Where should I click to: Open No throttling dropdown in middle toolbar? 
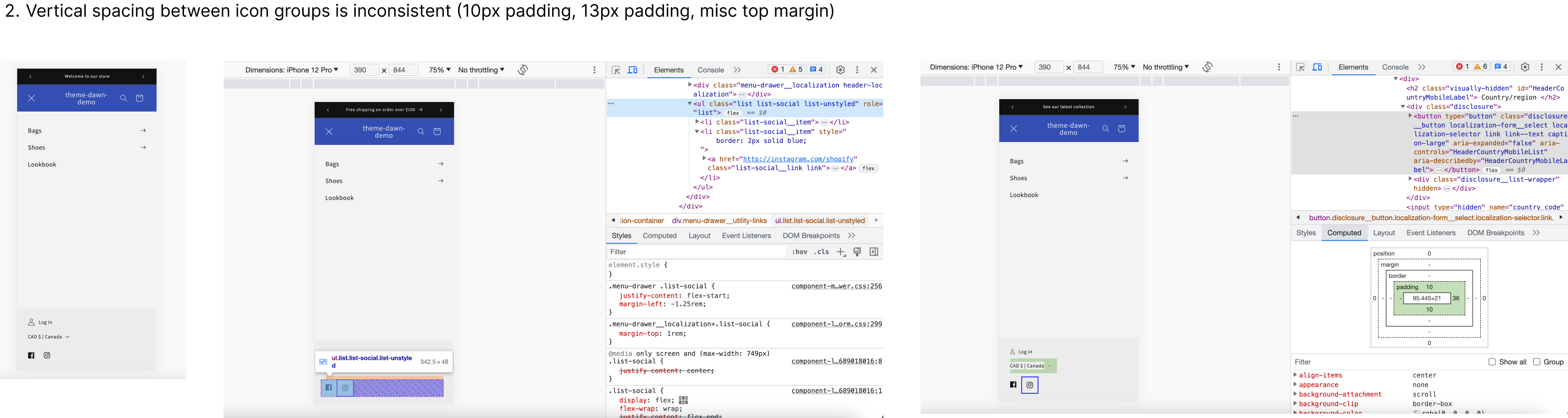[x=481, y=70]
